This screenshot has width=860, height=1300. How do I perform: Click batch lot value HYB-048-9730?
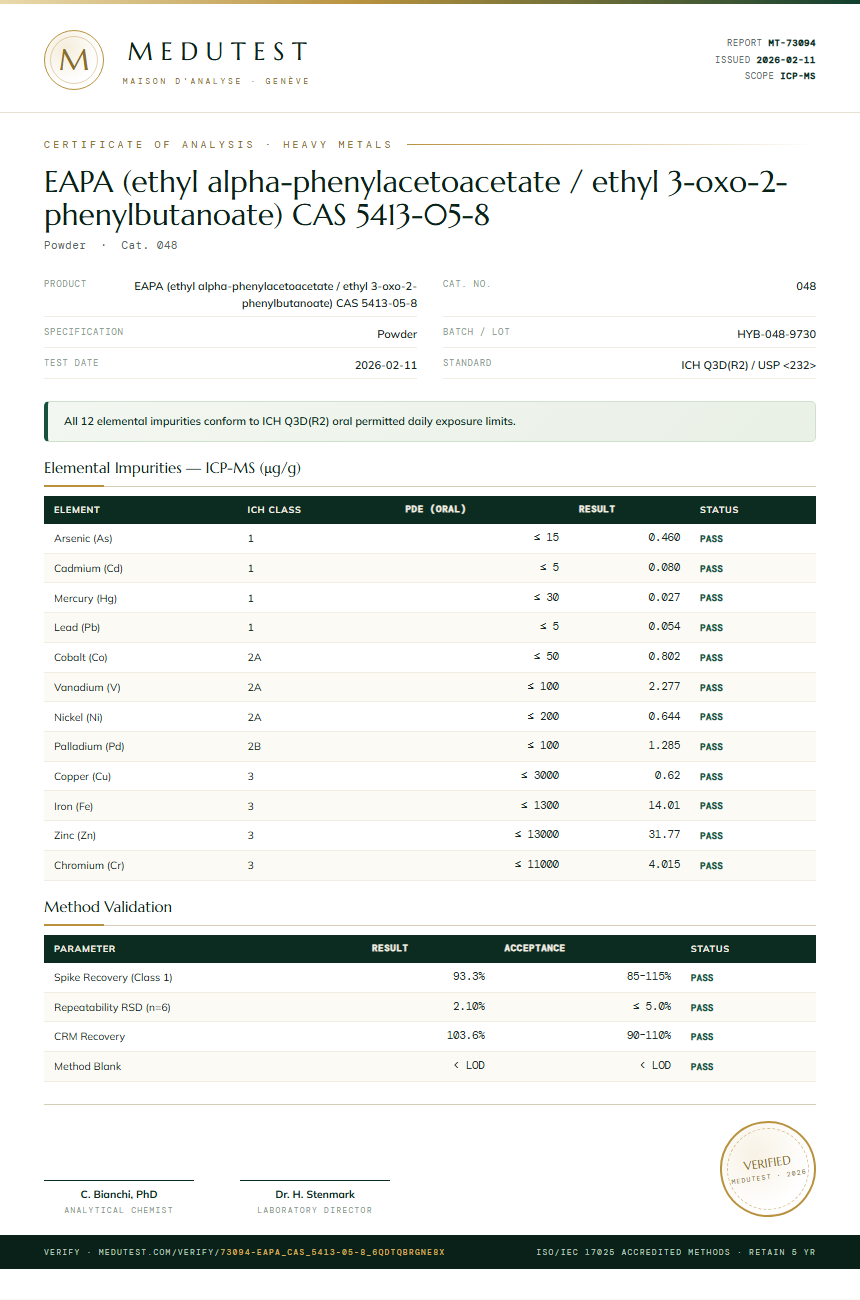point(776,335)
